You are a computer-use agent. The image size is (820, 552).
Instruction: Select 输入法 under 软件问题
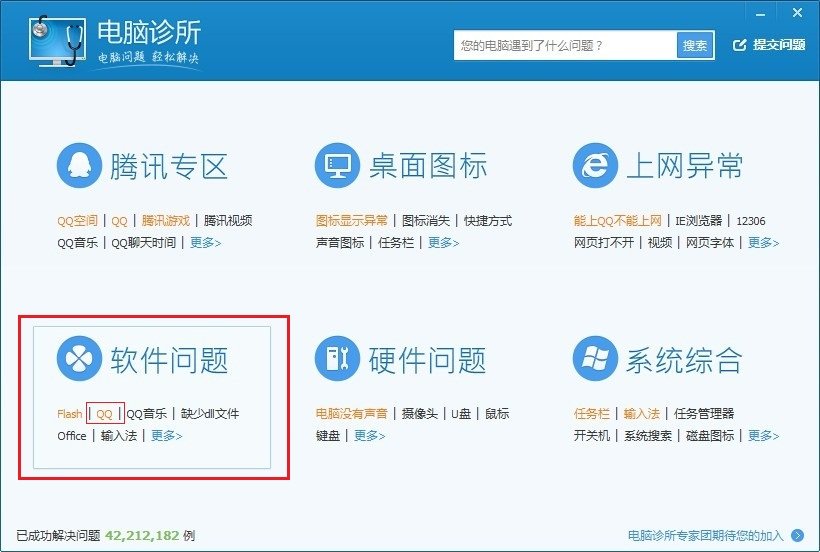click(x=119, y=435)
